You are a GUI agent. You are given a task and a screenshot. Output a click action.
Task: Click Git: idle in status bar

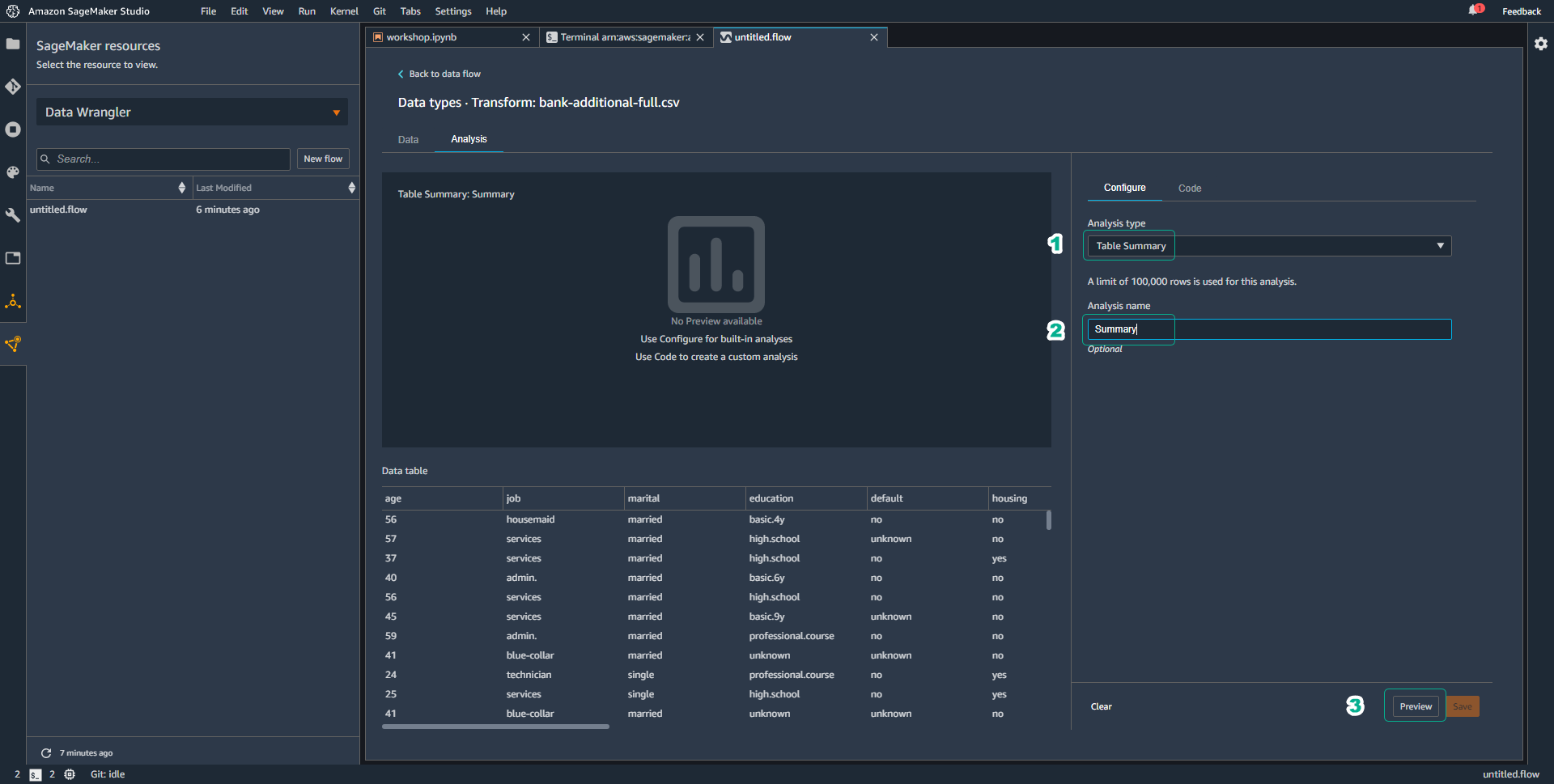[x=108, y=774]
